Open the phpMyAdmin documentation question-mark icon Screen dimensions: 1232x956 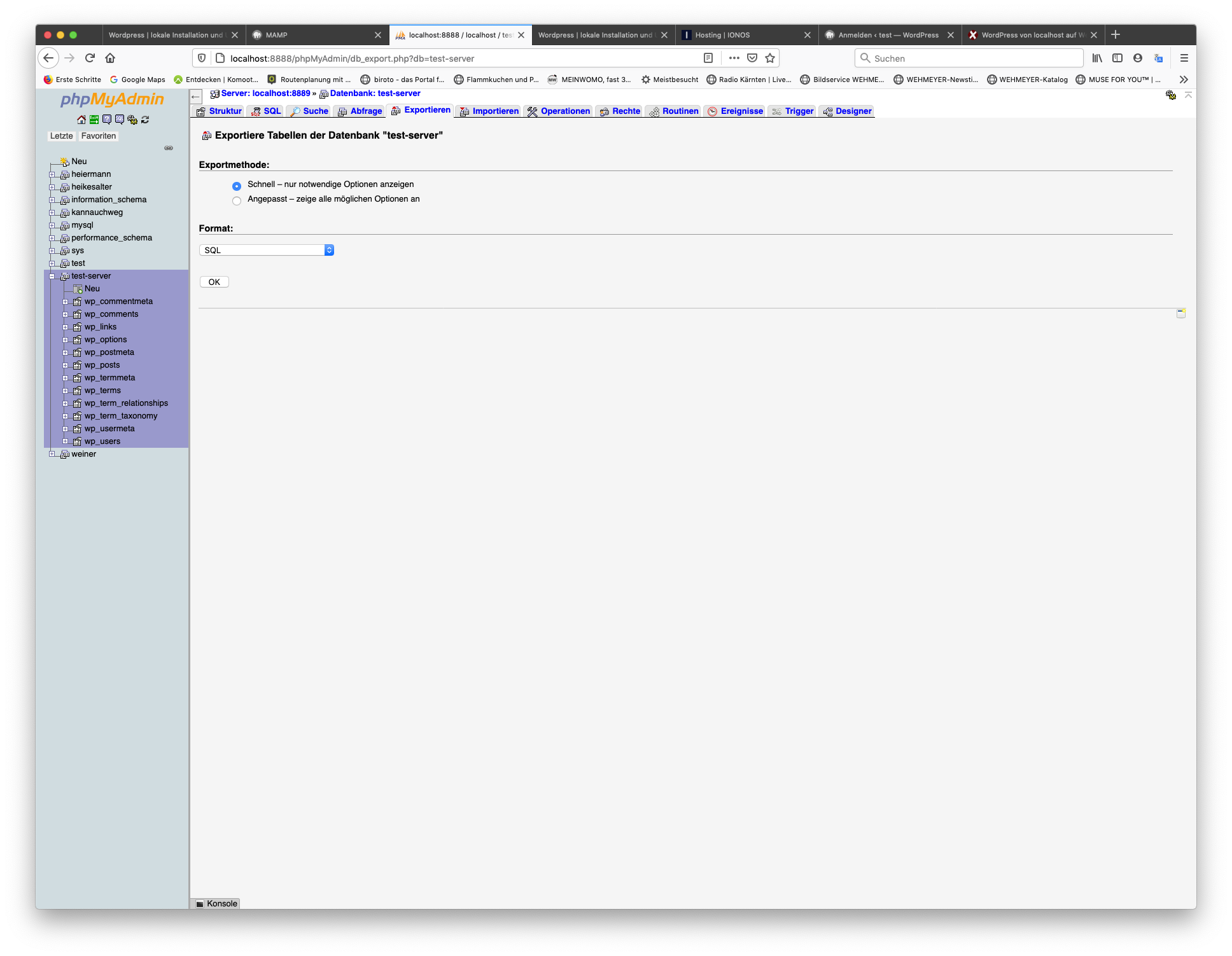click(106, 120)
